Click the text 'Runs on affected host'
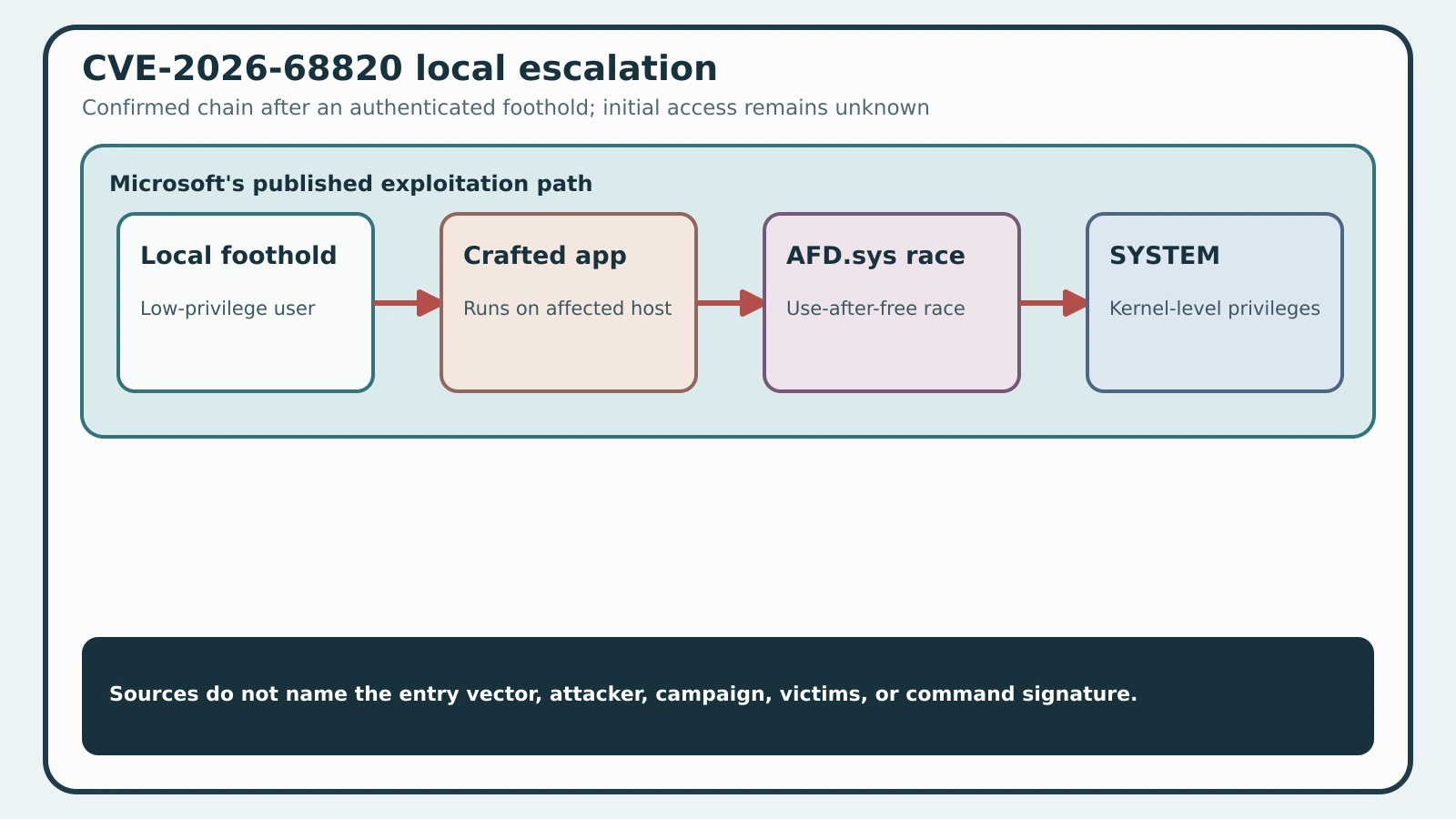 [567, 308]
